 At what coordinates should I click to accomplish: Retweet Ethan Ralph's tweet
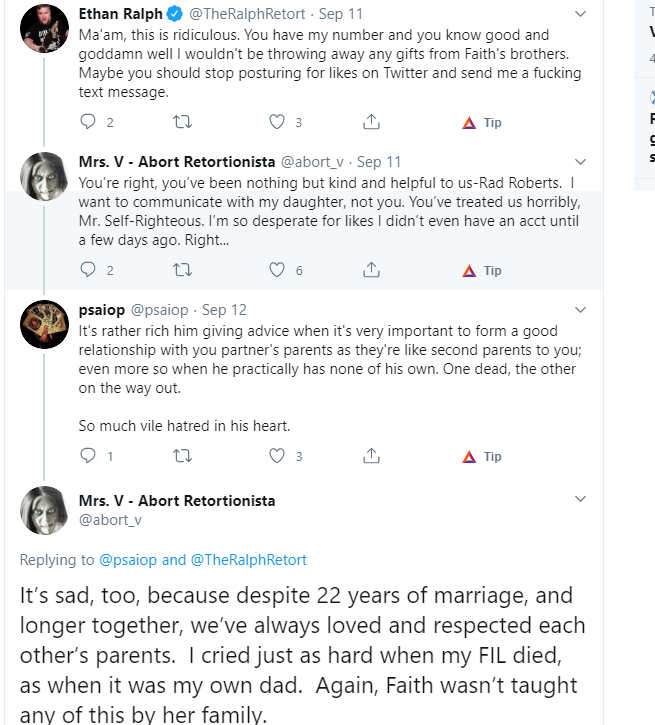pyautogui.click(x=182, y=122)
